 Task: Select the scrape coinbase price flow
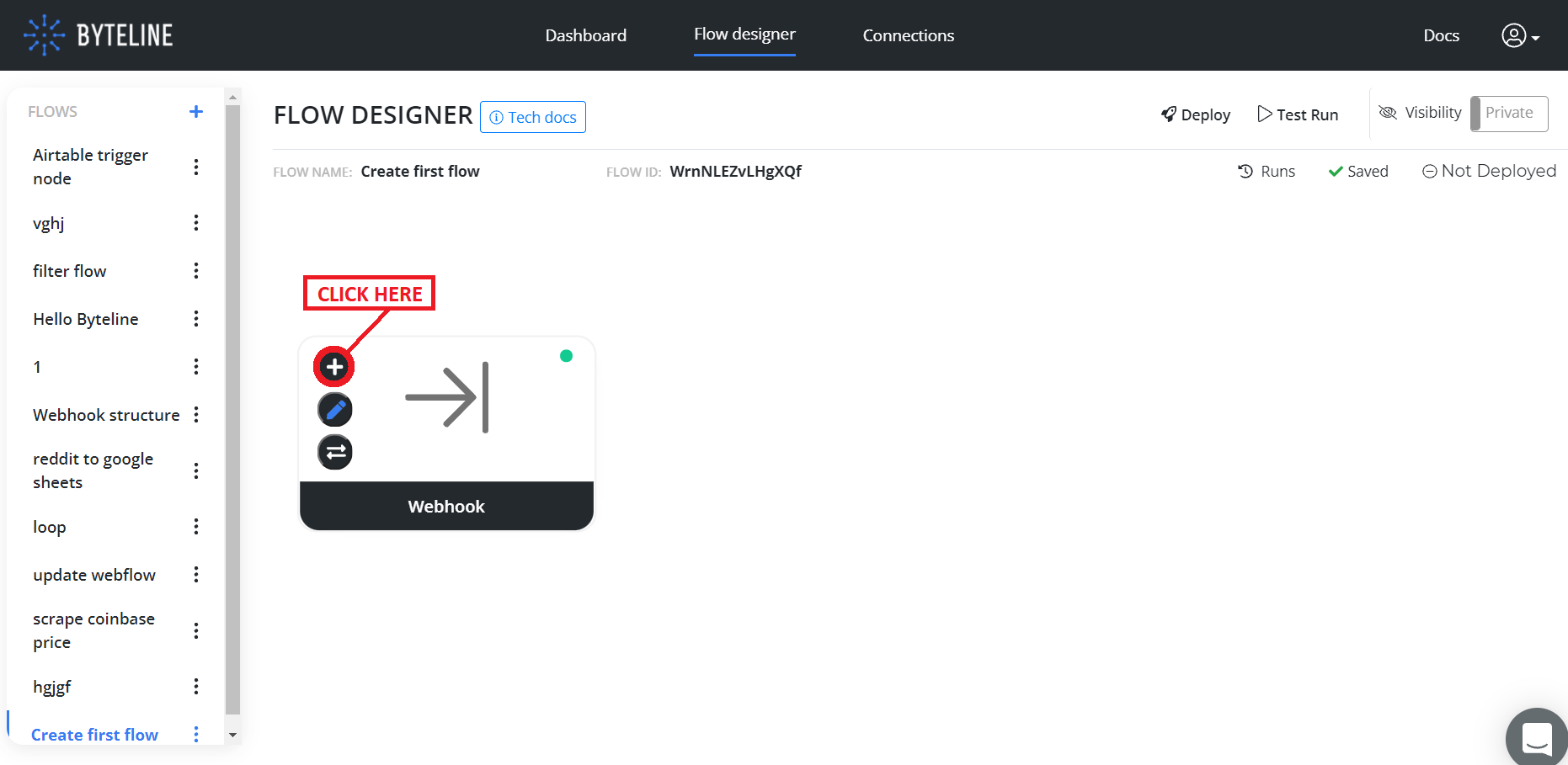click(93, 630)
